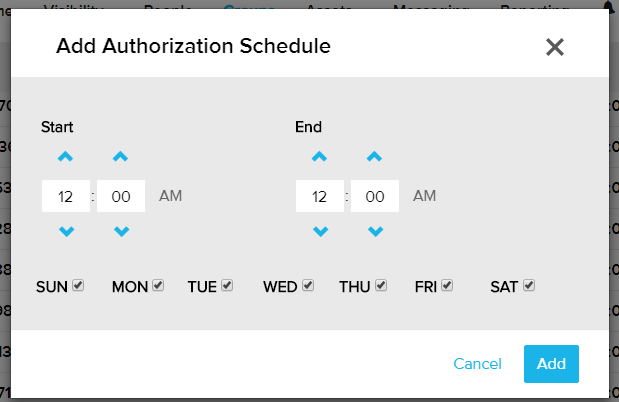Increase the End hour with up arrow
This screenshot has width=619, height=402.
320,157
